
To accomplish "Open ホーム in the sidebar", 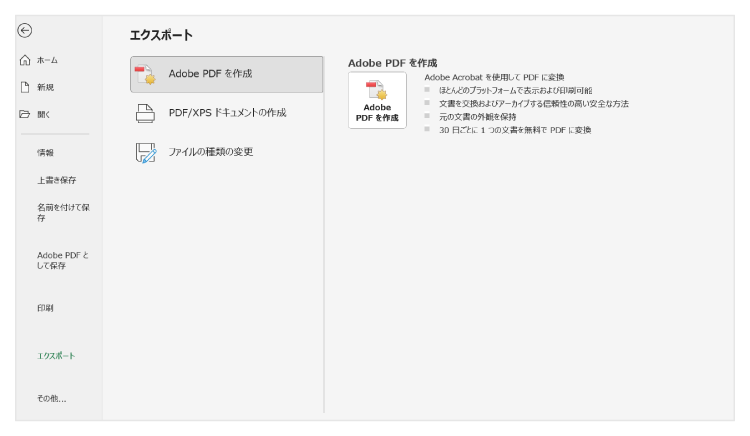I will click(x=47, y=60).
